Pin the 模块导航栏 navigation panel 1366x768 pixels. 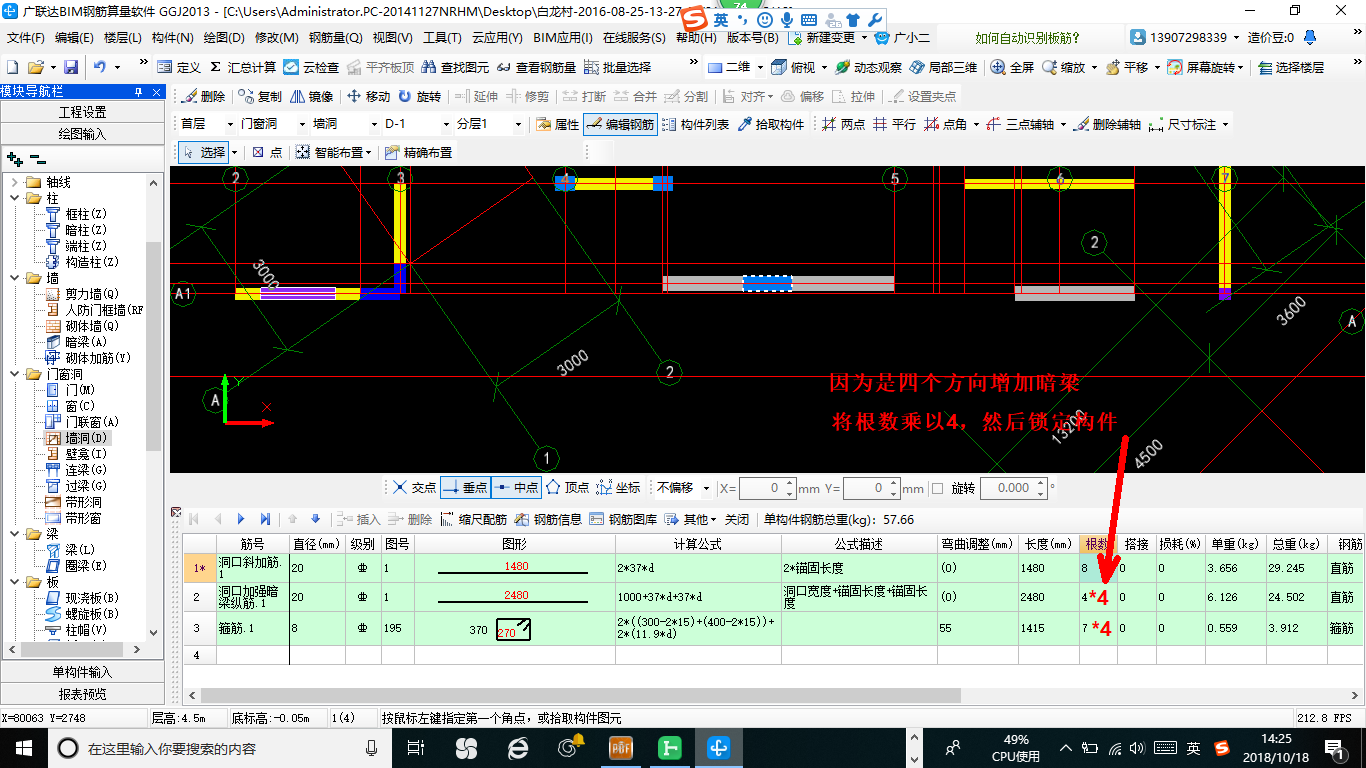point(139,91)
